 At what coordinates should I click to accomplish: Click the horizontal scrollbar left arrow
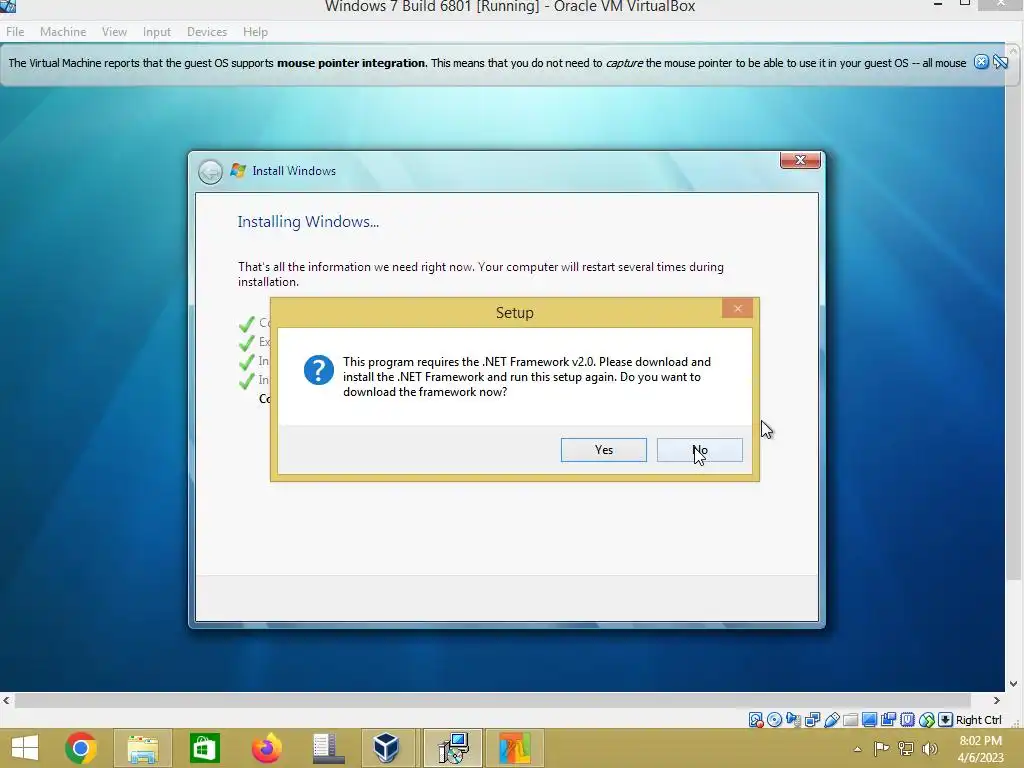6,700
